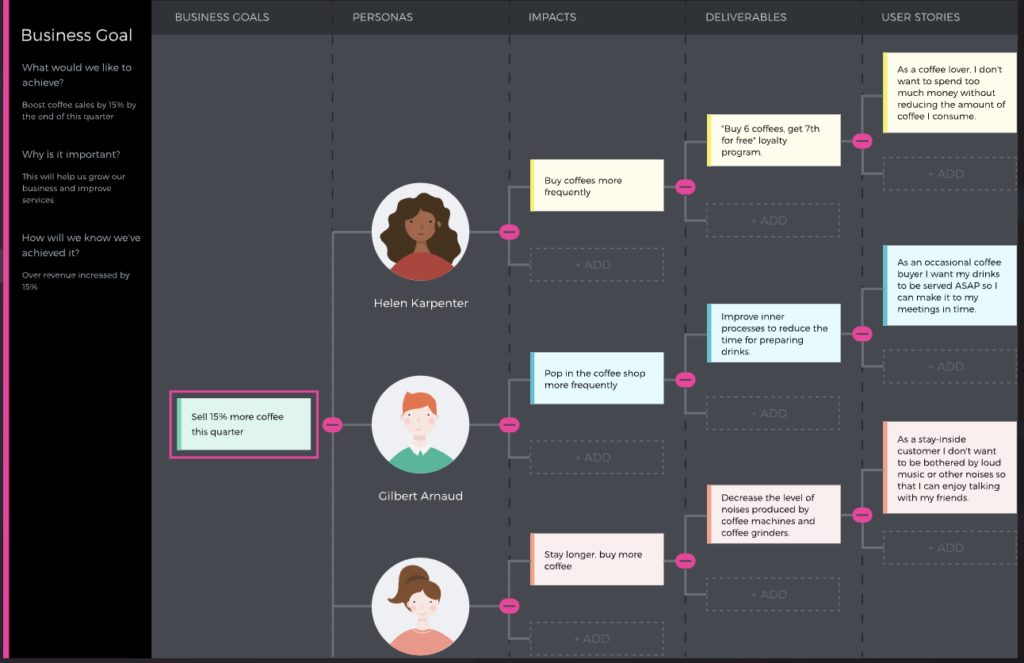This screenshot has height=663, width=1024.
Task: Open the "As a stay-inside customer" story card
Action: (x=949, y=468)
